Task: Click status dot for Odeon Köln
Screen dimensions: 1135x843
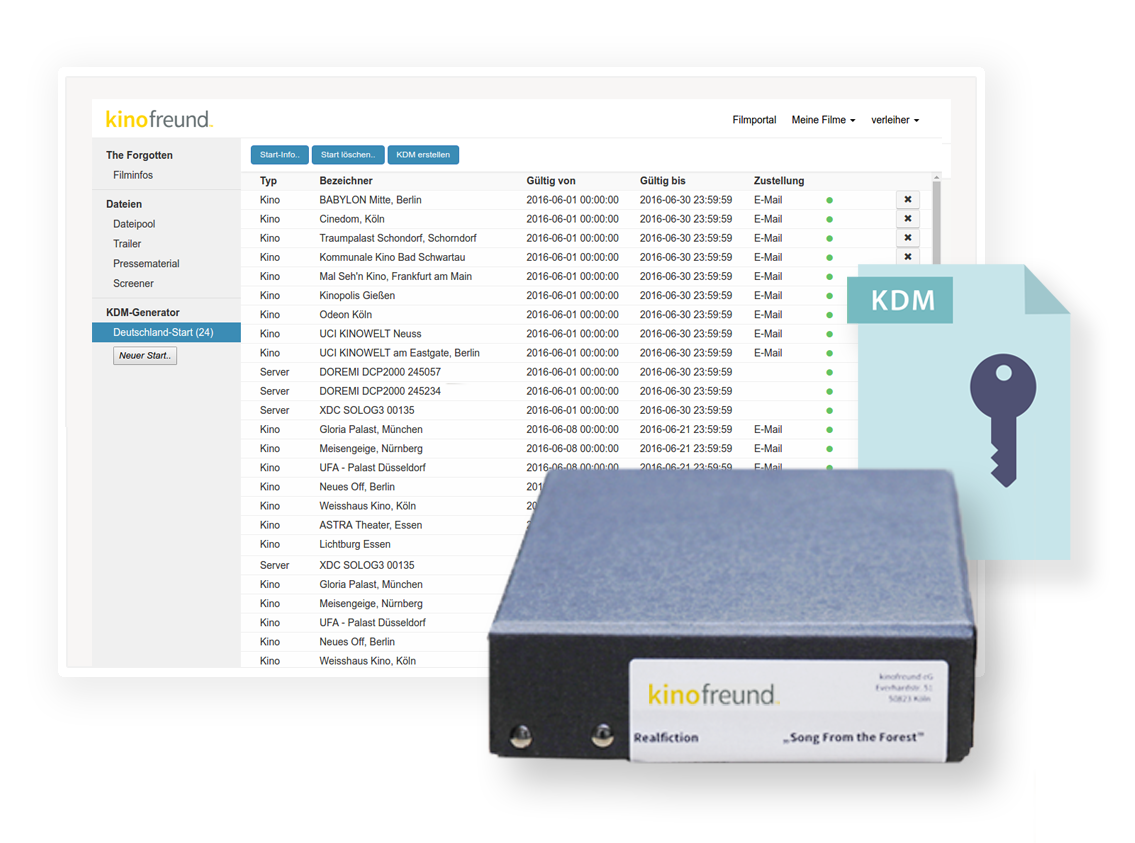Action: tap(830, 315)
